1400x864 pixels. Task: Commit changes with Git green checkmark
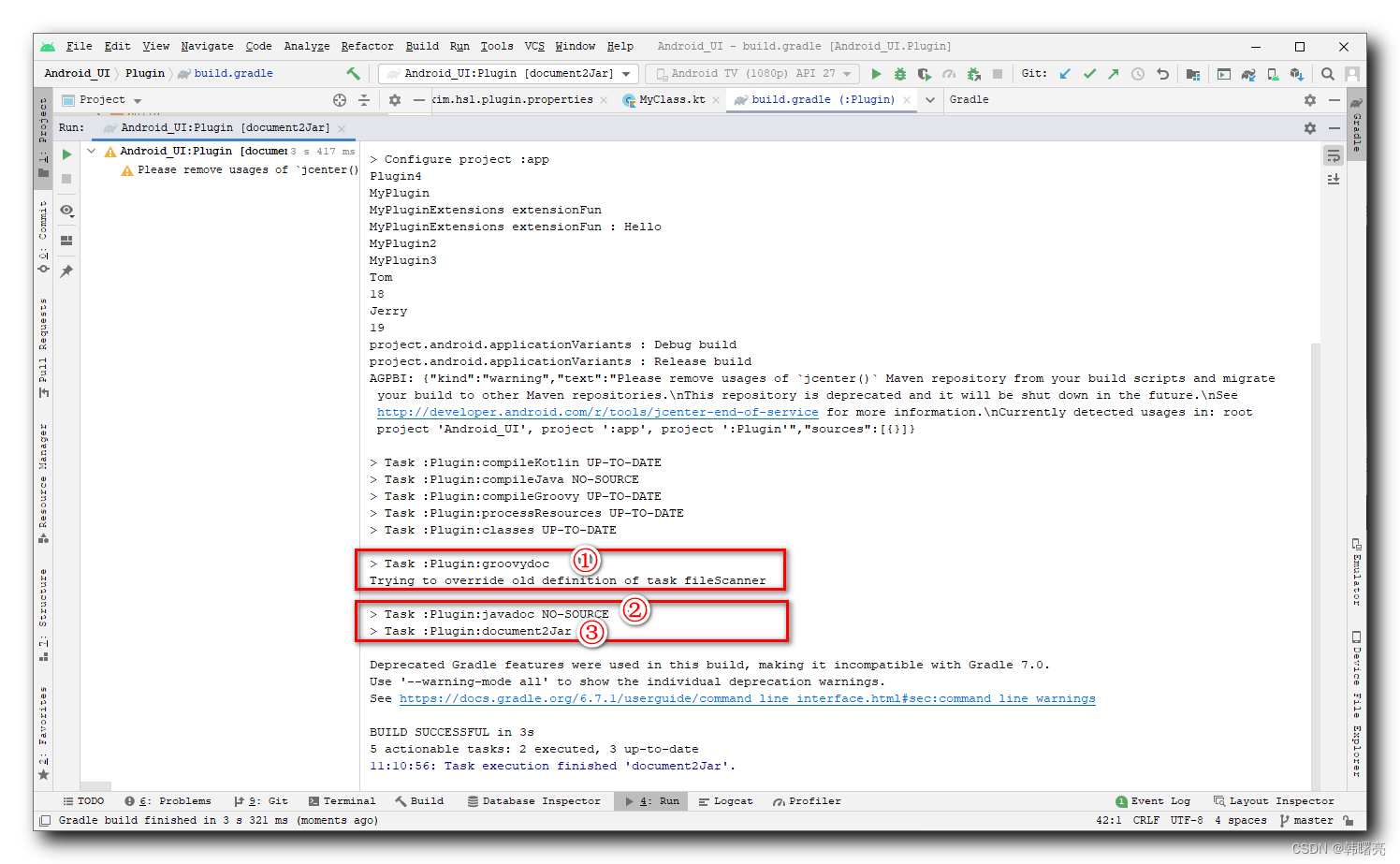click(x=1089, y=73)
